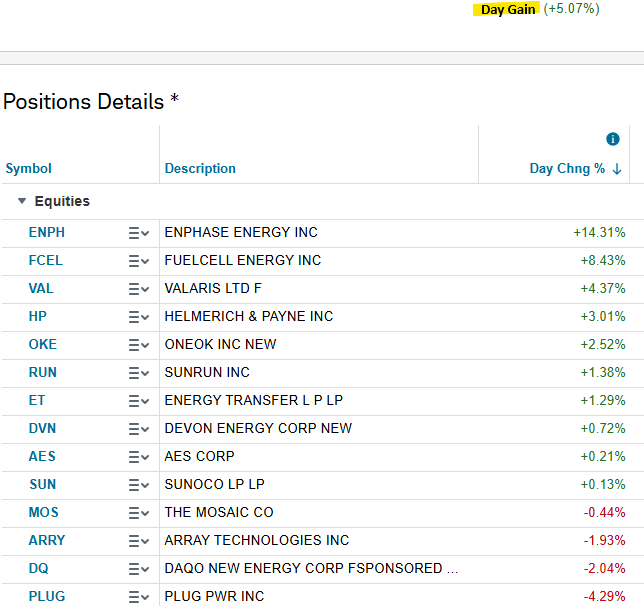Open the DVN symbol link
This screenshot has width=644, height=606.
point(42,428)
